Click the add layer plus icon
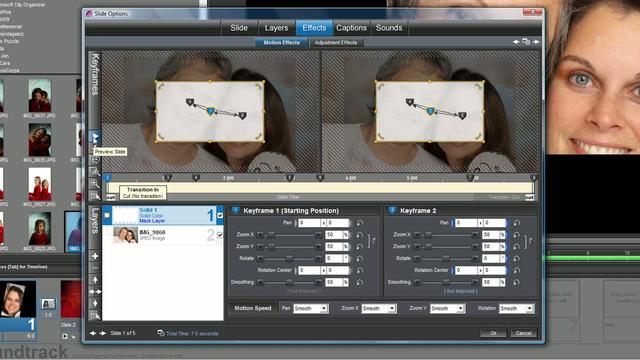This screenshot has height=360, width=640. (x=95, y=256)
